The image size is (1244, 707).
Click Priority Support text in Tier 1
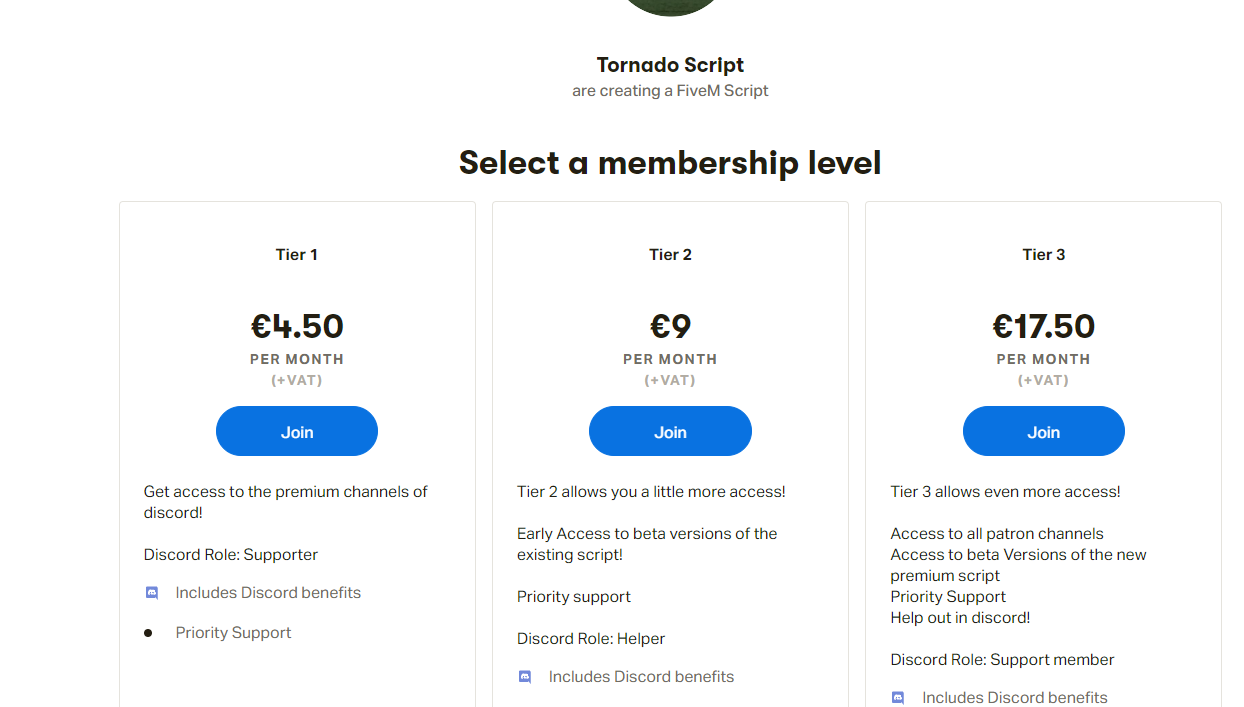tap(233, 633)
